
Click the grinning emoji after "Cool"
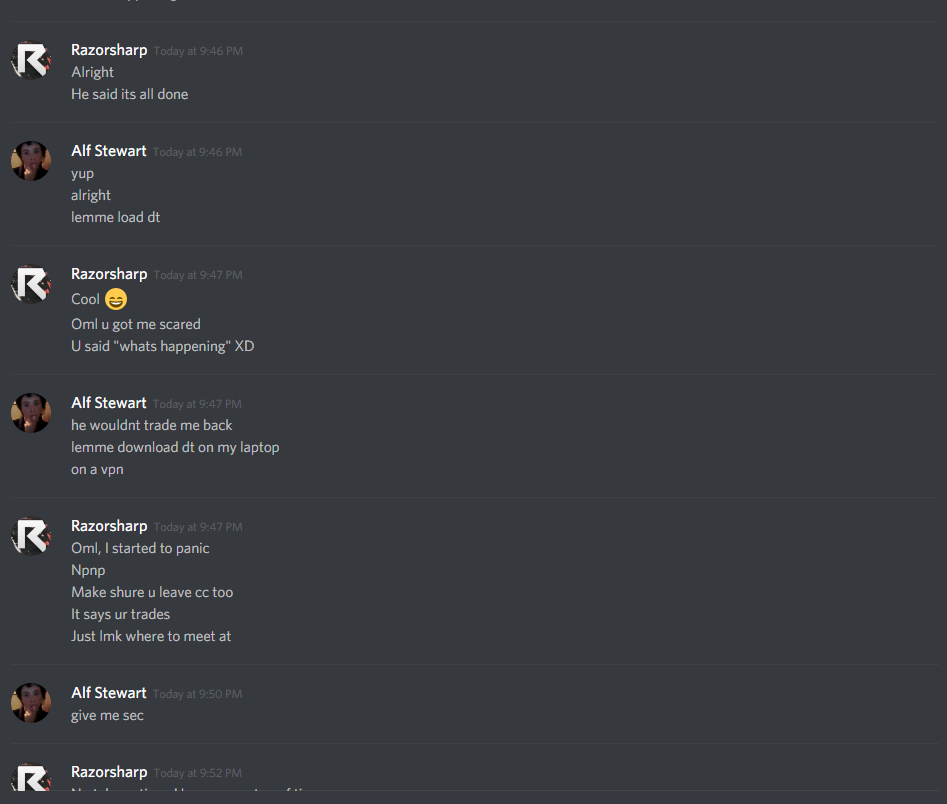(116, 299)
